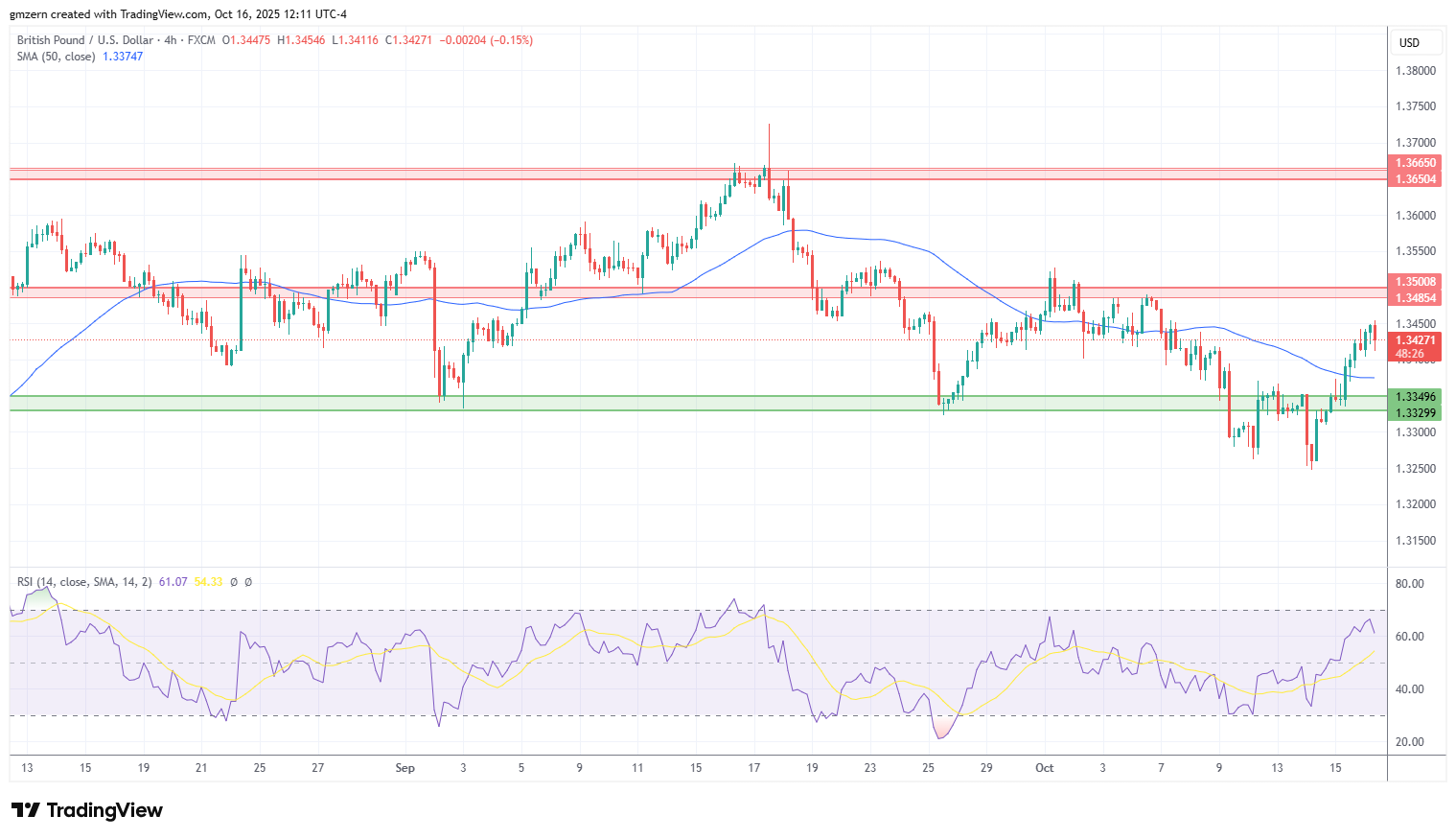Click the red 1.34854 price label

click(1415, 298)
